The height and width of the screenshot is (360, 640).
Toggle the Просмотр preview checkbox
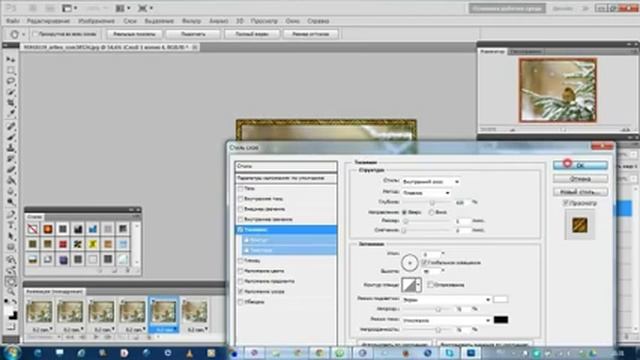(565, 203)
